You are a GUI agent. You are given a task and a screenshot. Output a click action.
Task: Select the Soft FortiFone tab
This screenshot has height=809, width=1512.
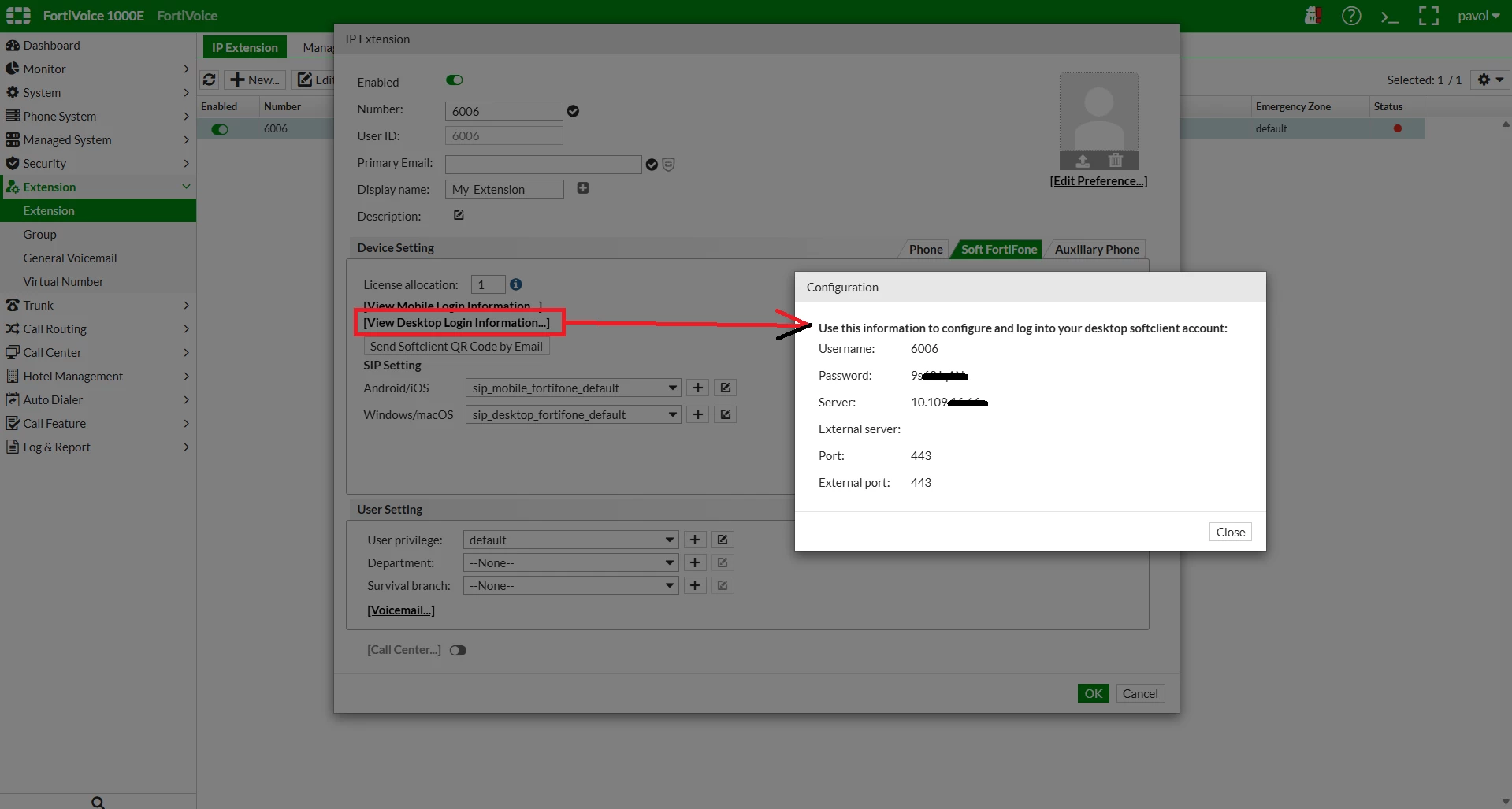point(999,249)
